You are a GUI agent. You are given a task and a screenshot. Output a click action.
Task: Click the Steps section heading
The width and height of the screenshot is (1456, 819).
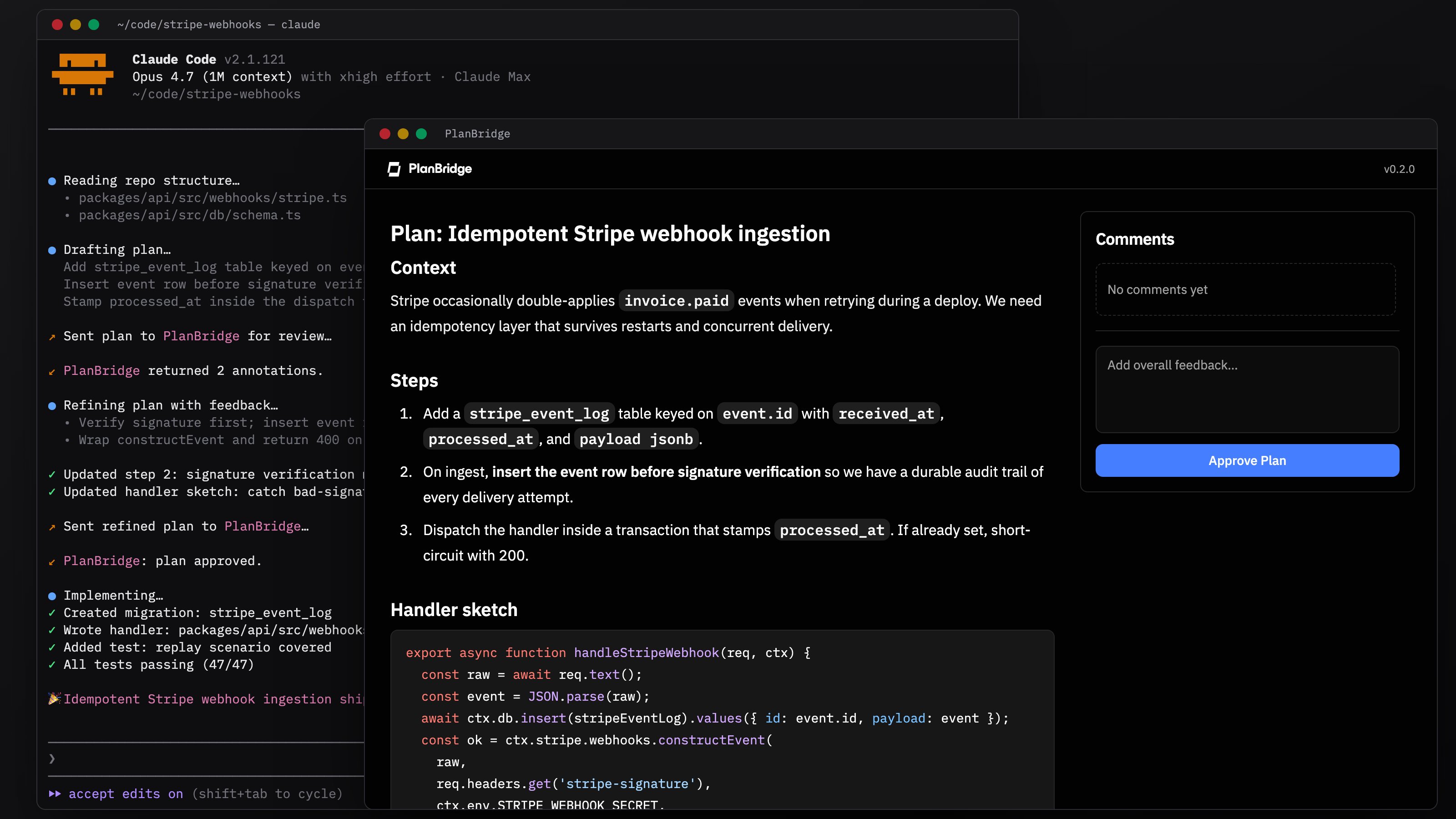pos(414,380)
